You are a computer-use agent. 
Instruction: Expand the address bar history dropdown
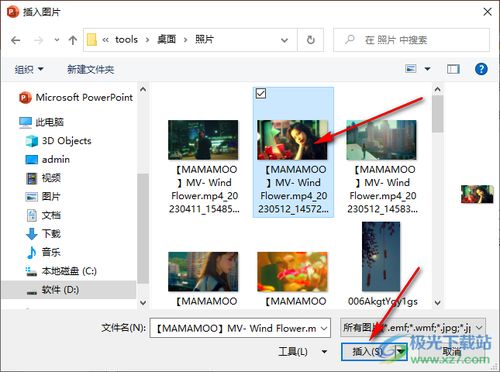tap(284, 40)
